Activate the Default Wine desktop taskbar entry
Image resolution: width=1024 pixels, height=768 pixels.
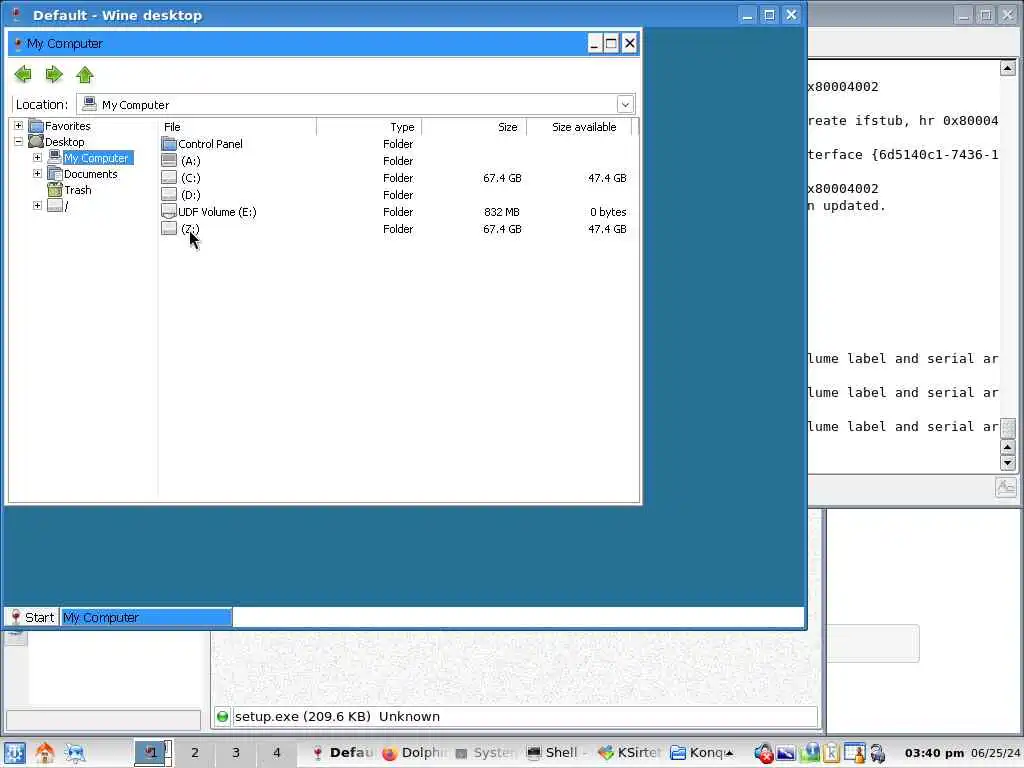click(x=342, y=753)
